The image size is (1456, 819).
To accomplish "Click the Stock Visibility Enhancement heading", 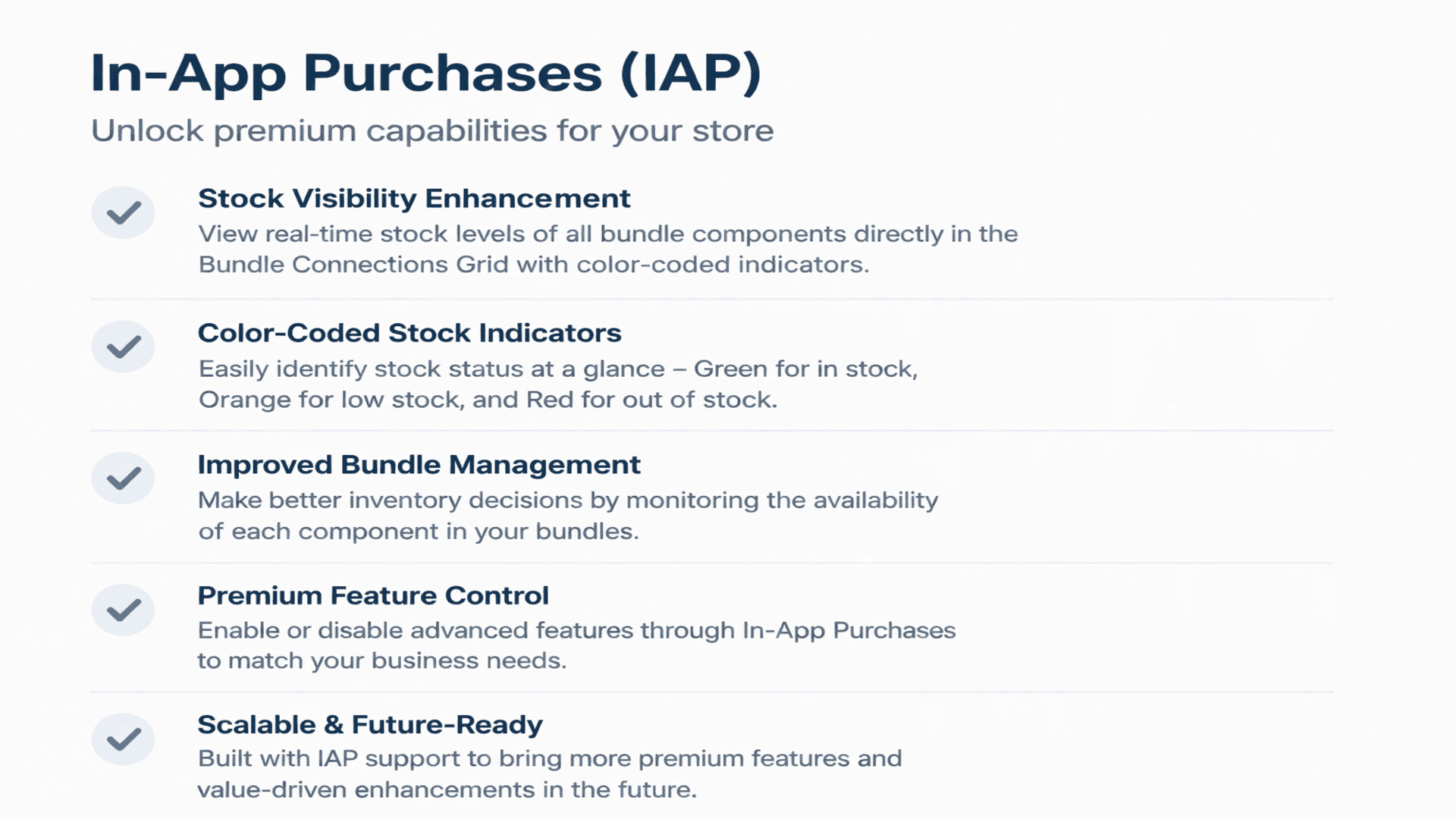I will pyautogui.click(x=413, y=199).
